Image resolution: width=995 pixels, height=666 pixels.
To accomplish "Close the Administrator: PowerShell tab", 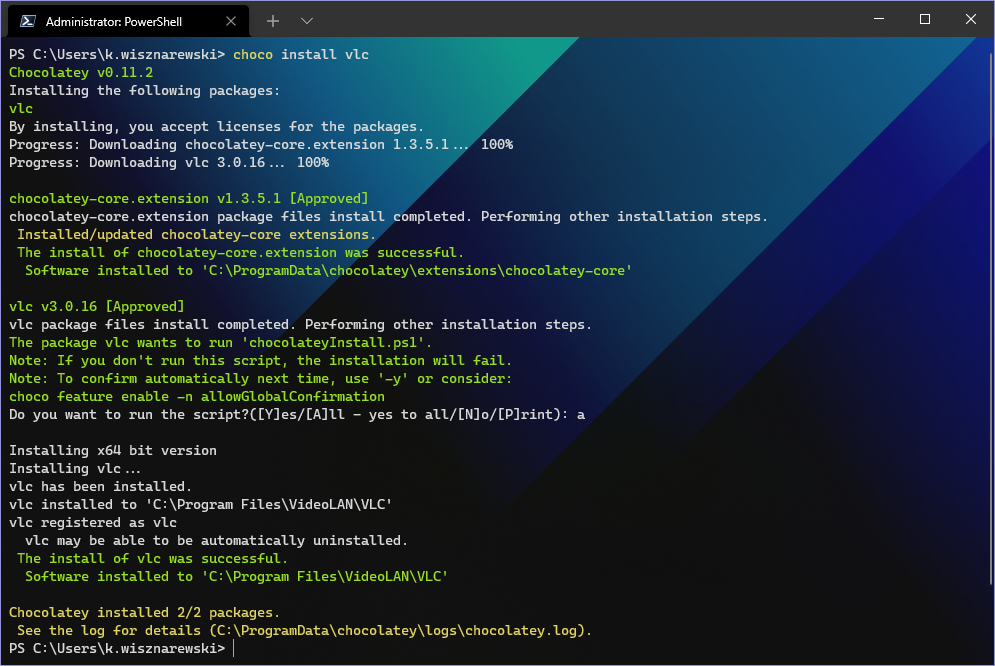I will tap(231, 22).
